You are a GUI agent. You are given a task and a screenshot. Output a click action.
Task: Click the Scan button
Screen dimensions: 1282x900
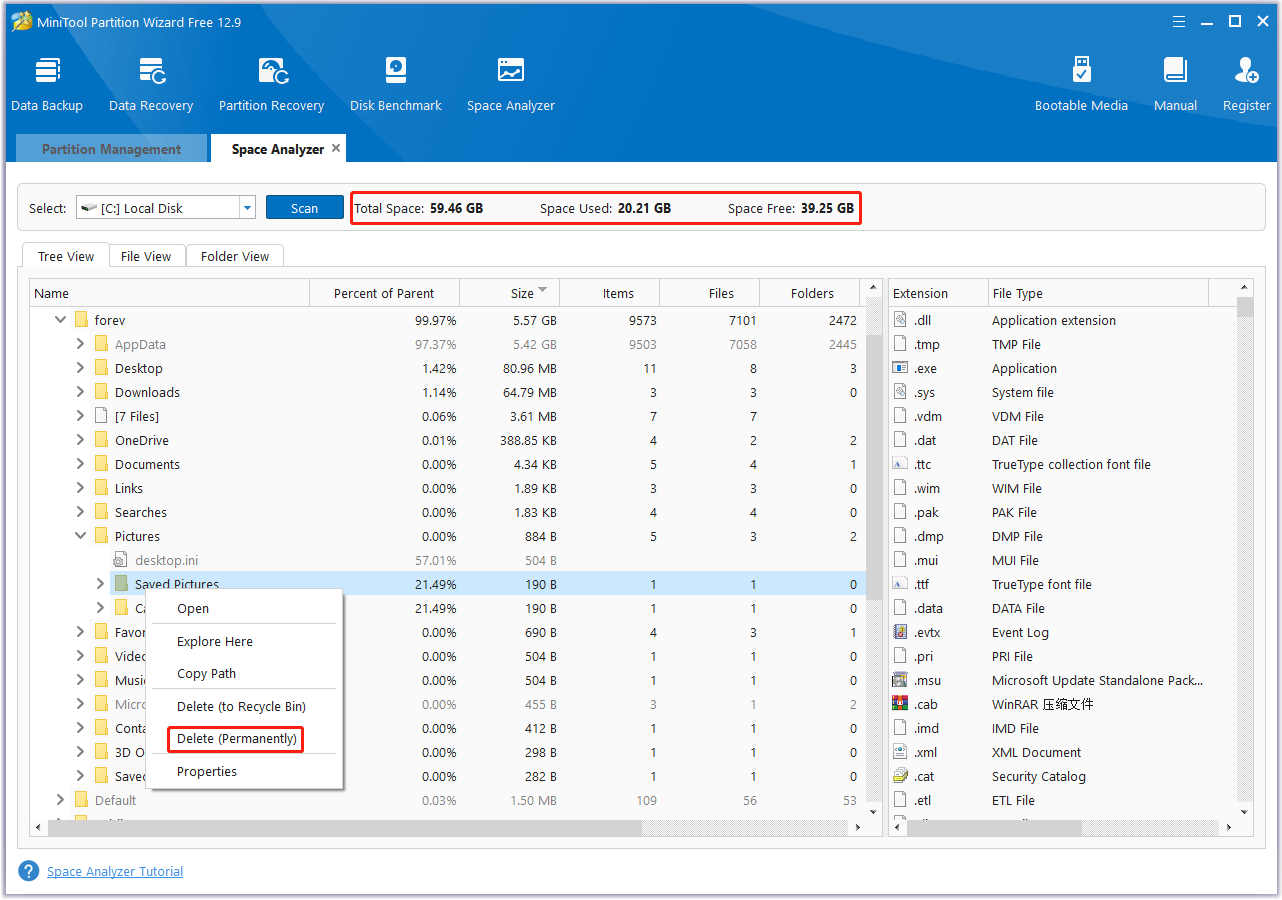pyautogui.click(x=305, y=208)
